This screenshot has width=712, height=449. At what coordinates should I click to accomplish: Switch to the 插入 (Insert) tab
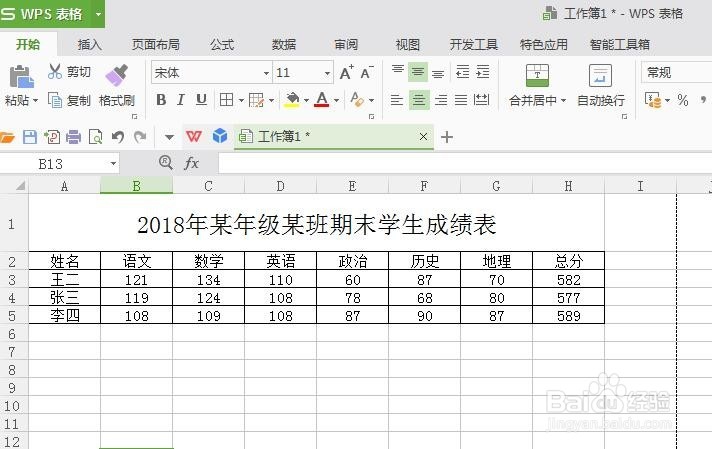[x=89, y=44]
